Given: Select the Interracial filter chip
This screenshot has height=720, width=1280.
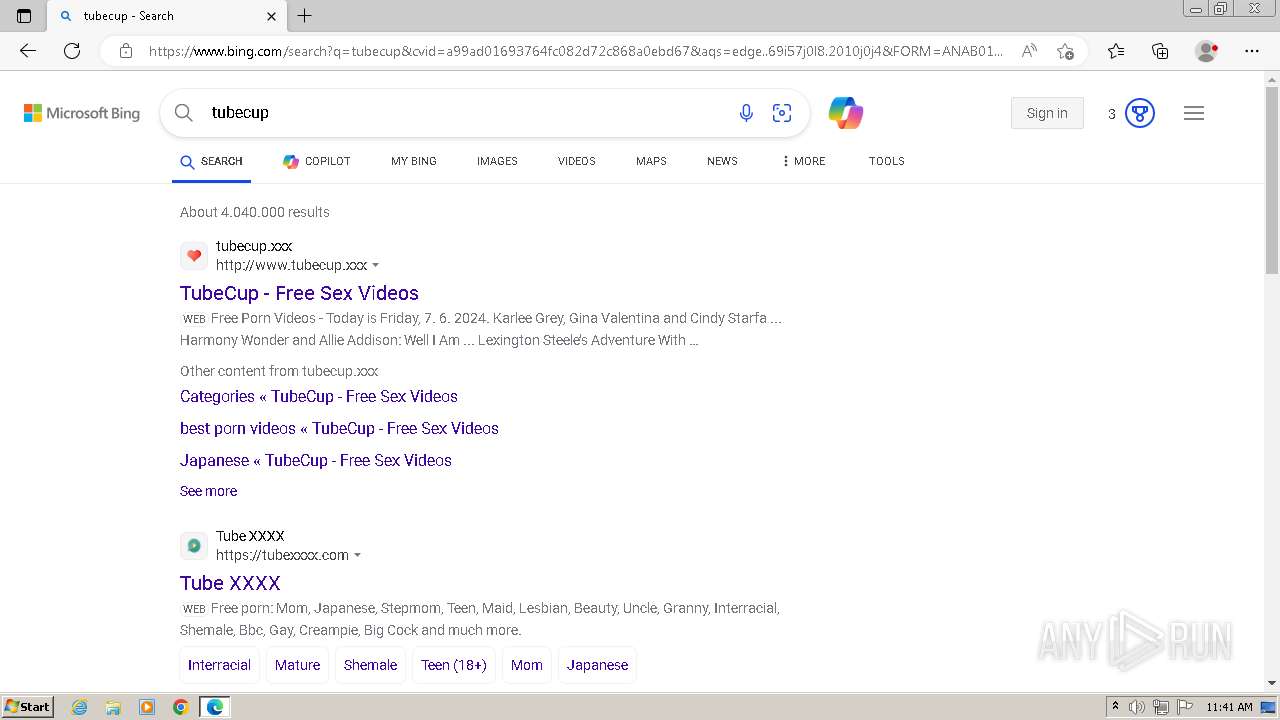Looking at the screenshot, I should click(x=219, y=665).
